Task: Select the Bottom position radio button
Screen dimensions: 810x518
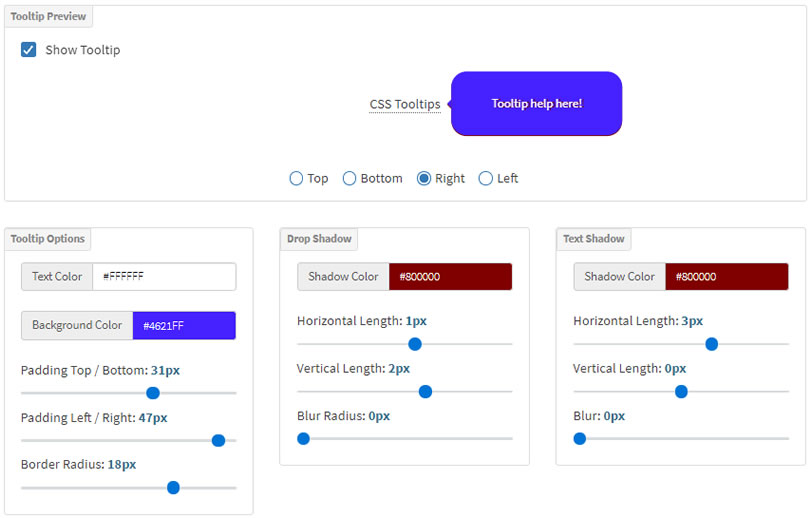Action: [350, 179]
